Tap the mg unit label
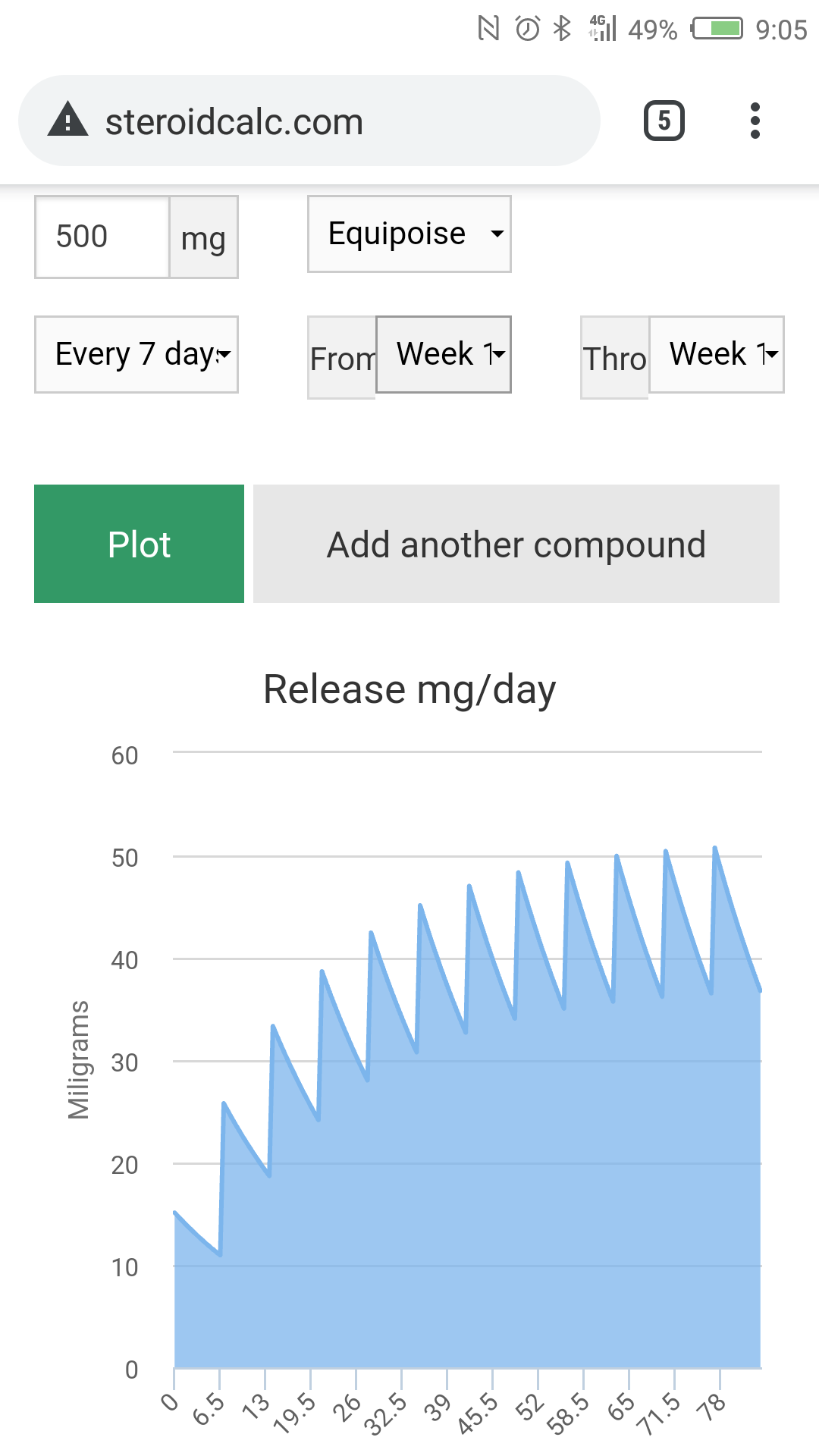This screenshot has height=1456, width=819. point(203,238)
